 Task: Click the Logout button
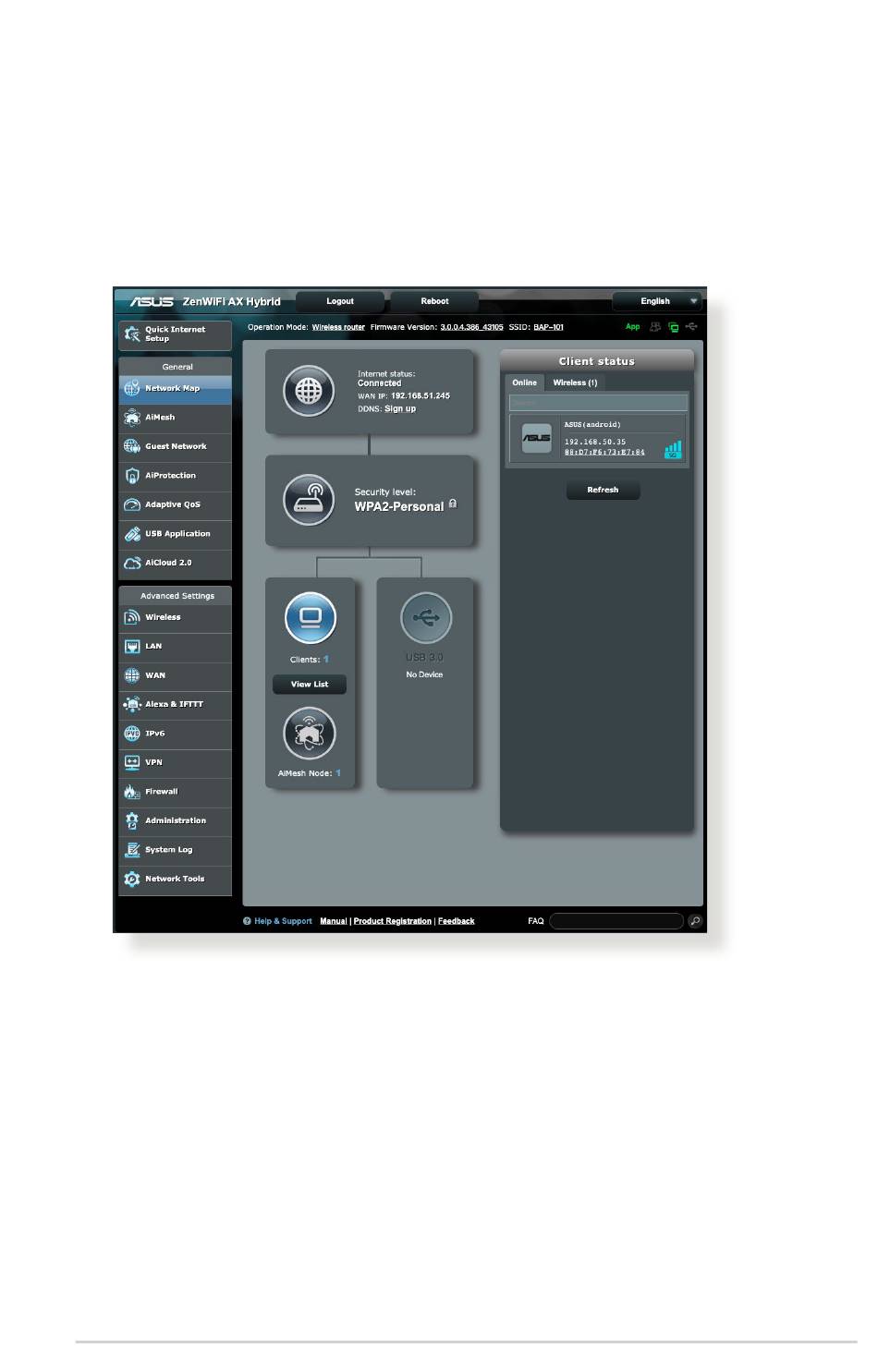[x=340, y=302]
